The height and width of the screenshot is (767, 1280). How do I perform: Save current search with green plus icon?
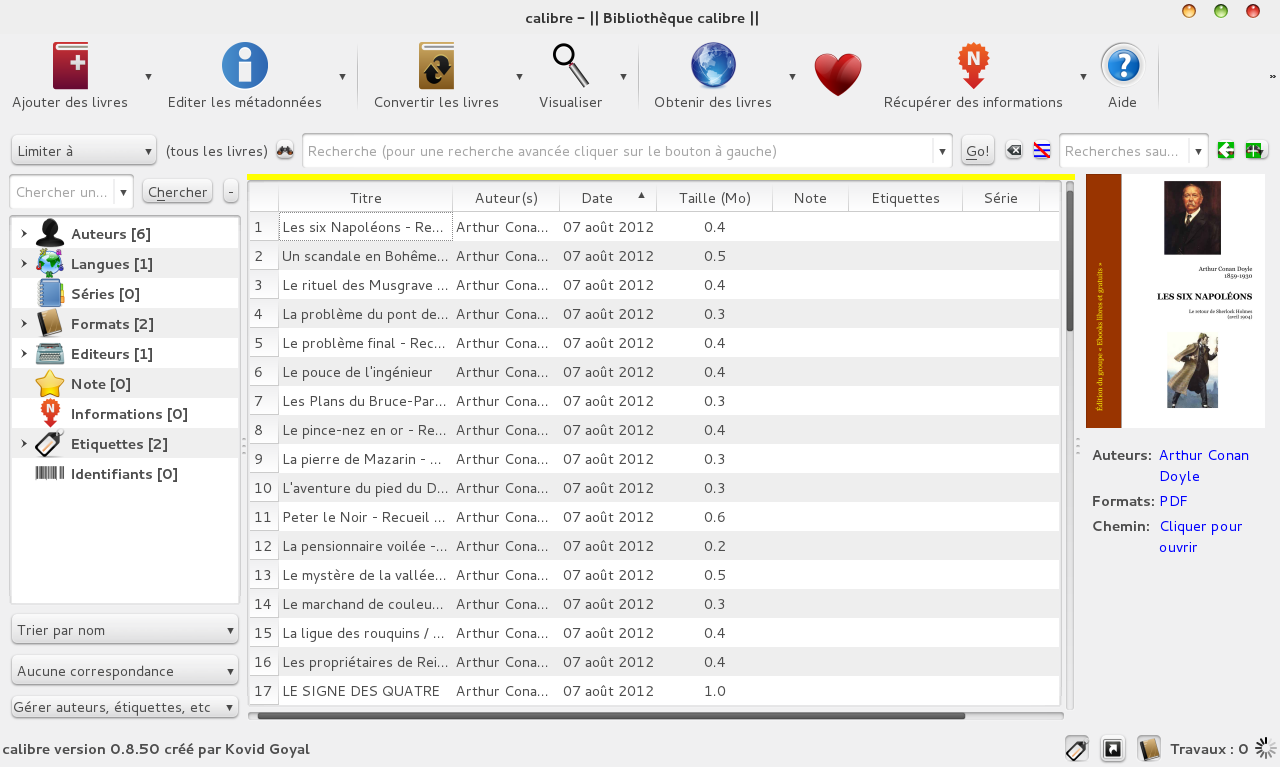coord(1256,151)
